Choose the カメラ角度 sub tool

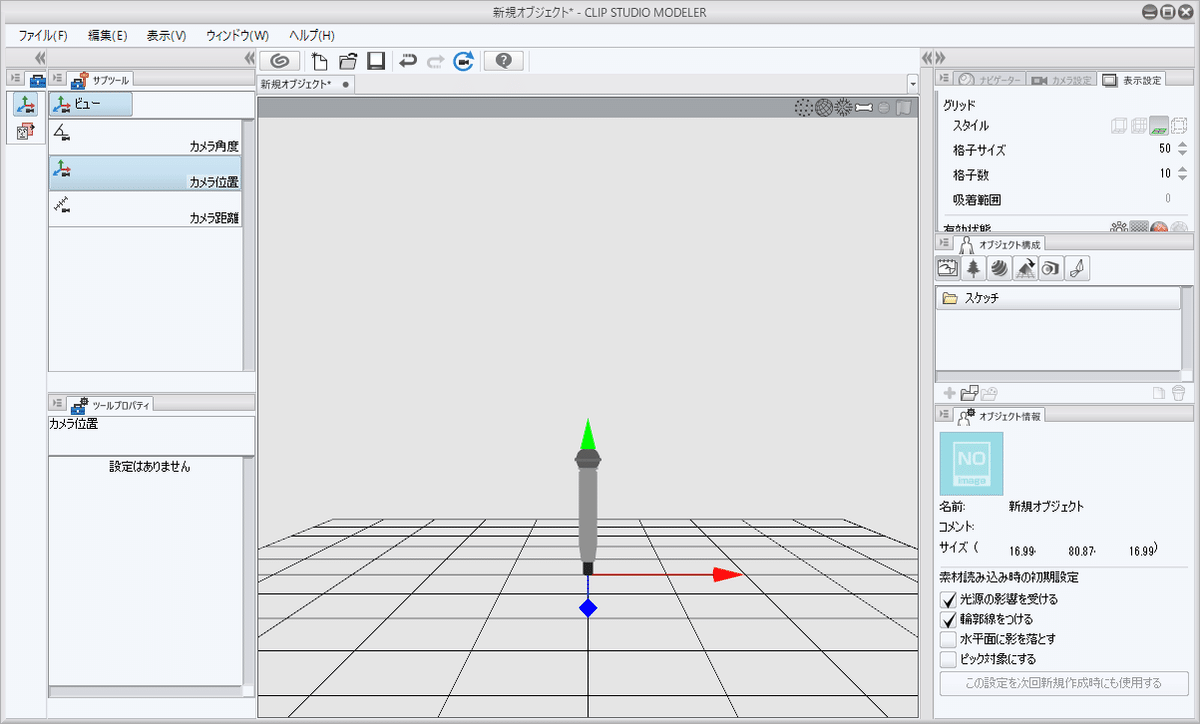pyautogui.click(x=145, y=137)
